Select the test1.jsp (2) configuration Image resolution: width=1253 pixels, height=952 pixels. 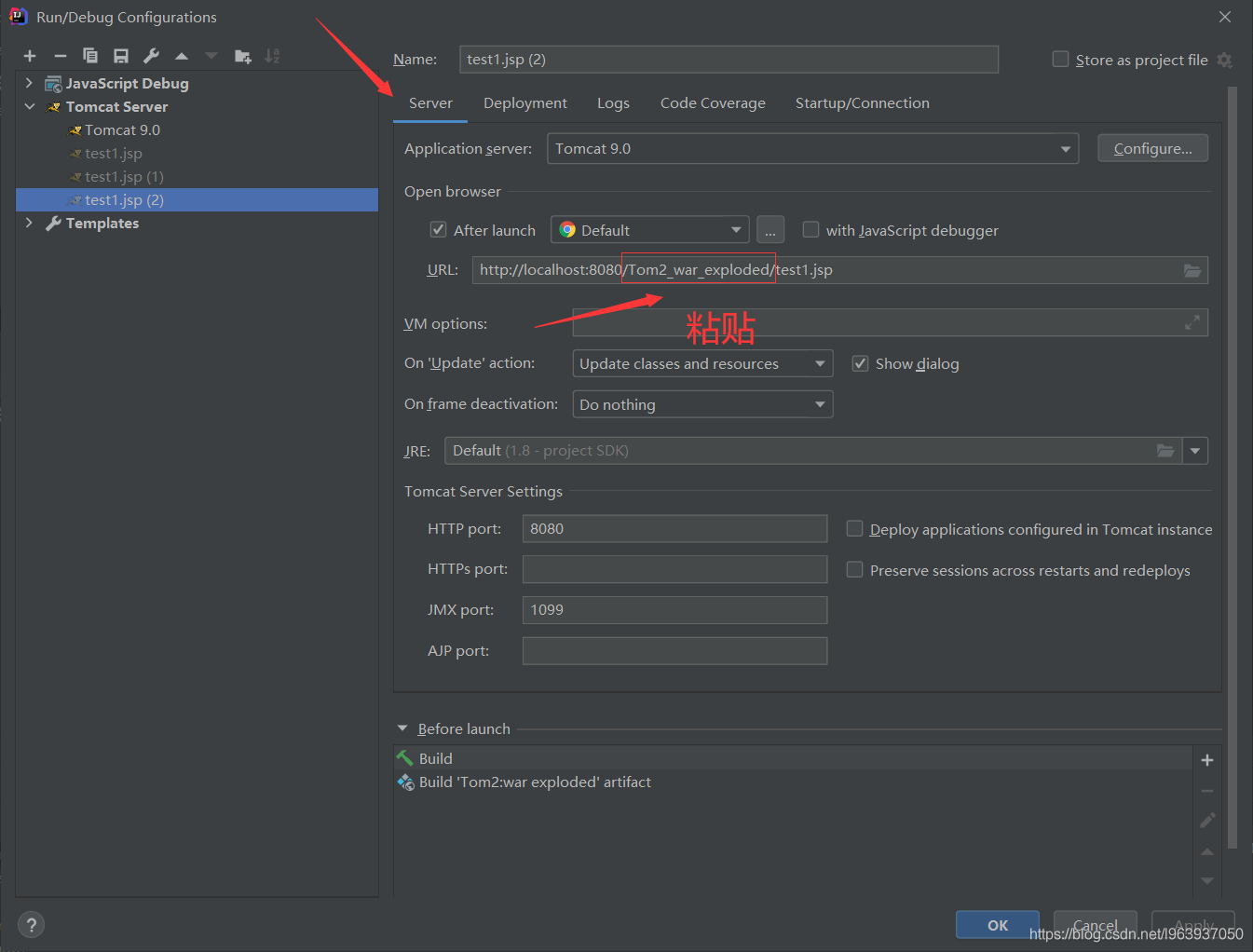pyautogui.click(x=197, y=200)
